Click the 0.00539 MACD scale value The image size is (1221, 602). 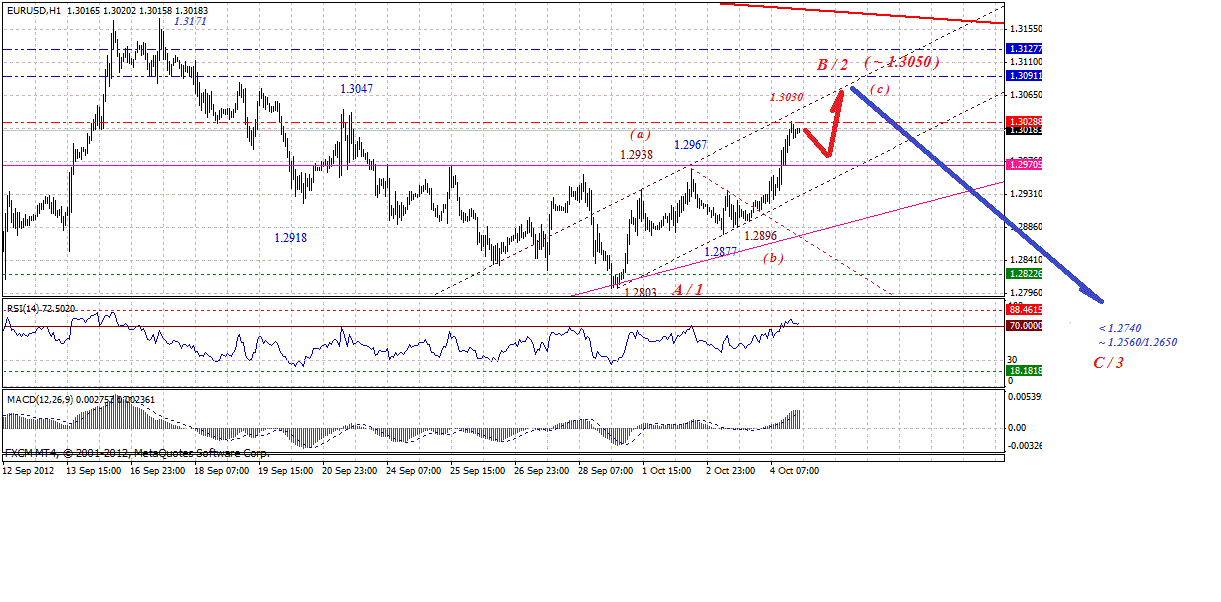point(1026,397)
